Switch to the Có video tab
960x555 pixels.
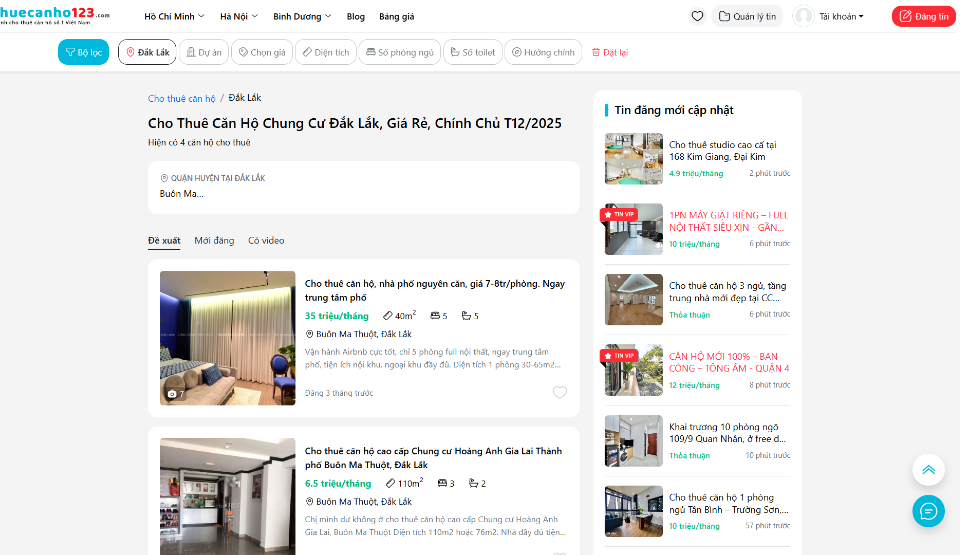click(266, 241)
